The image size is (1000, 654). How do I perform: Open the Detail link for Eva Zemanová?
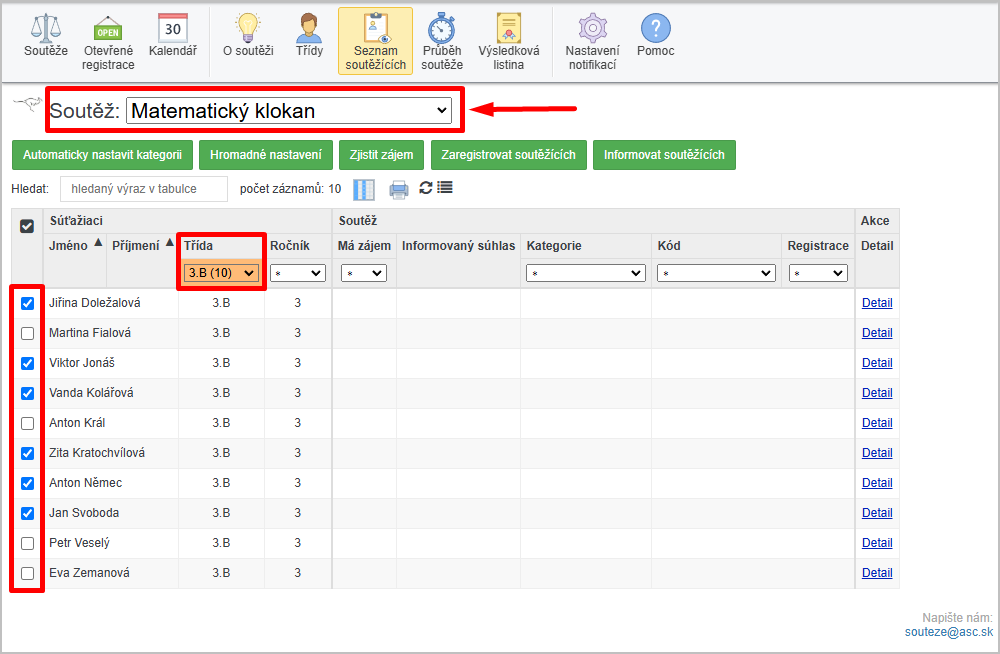coord(876,573)
